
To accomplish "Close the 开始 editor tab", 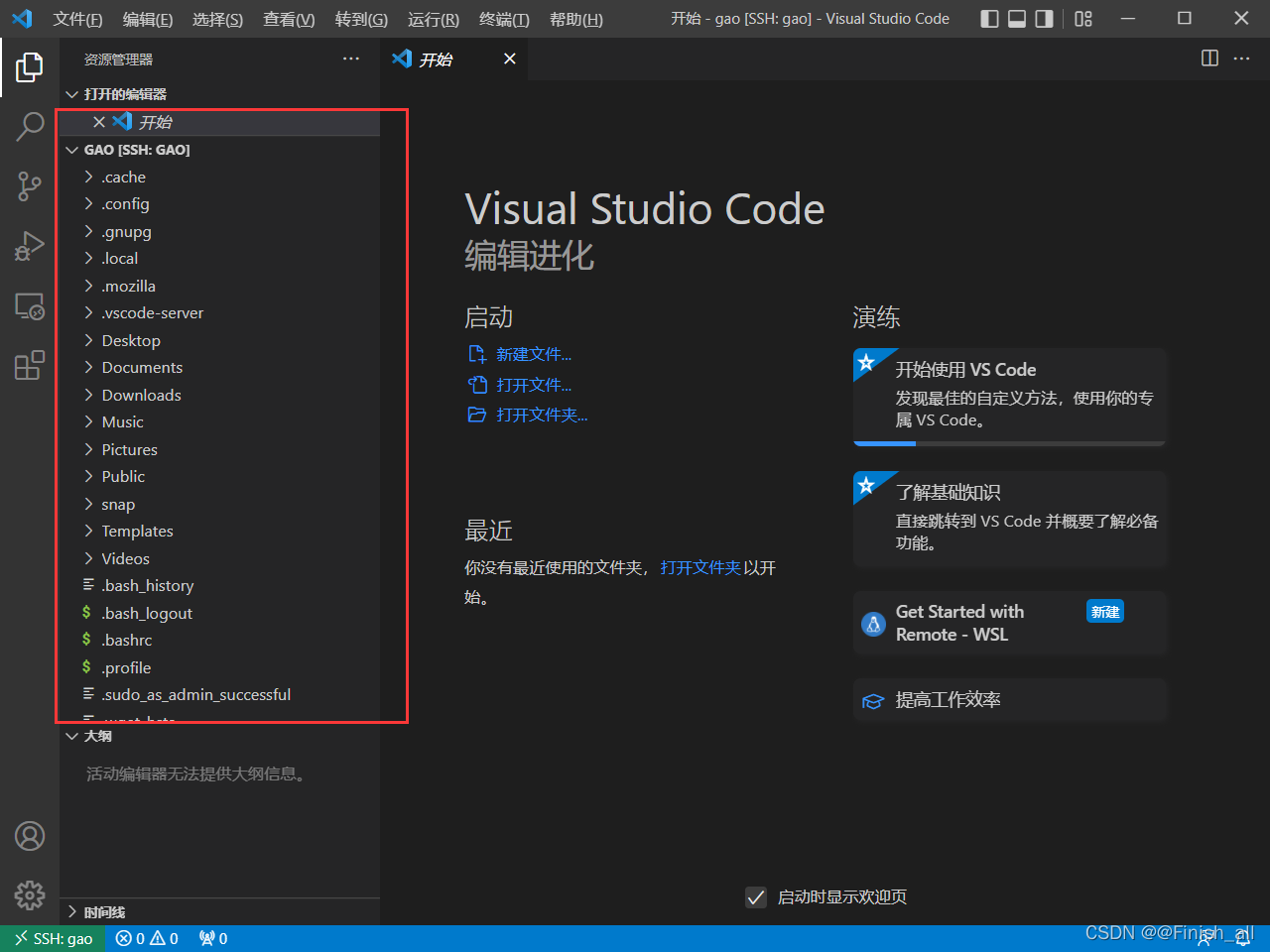I will coord(510,59).
